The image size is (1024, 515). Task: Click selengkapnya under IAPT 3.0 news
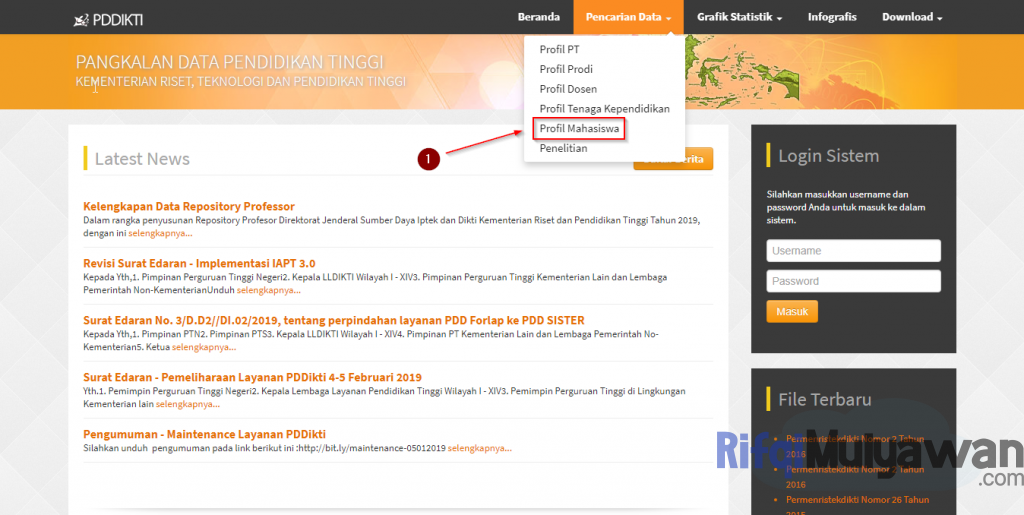pyautogui.click(x=269, y=290)
